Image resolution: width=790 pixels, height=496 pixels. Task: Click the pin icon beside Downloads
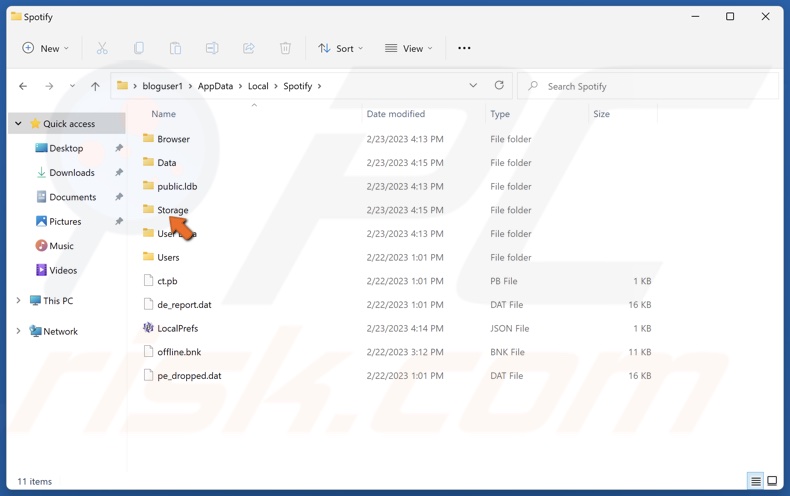(118, 172)
